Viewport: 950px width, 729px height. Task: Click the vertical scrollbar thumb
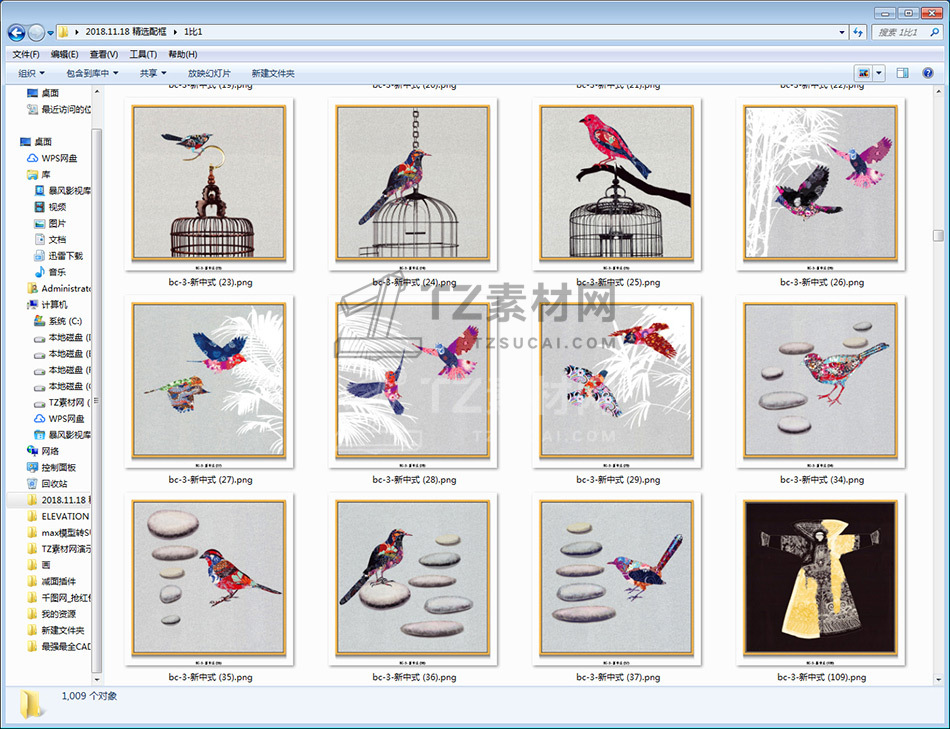tap(938, 236)
